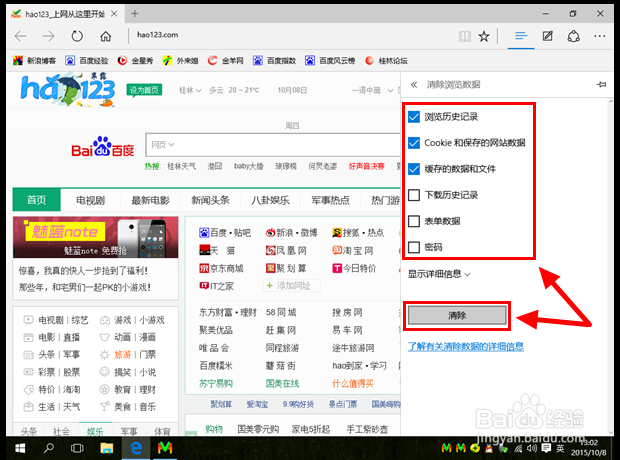Viewport: 620px width, 460px height.
Task: Open action center notification icon
Action: point(546,448)
